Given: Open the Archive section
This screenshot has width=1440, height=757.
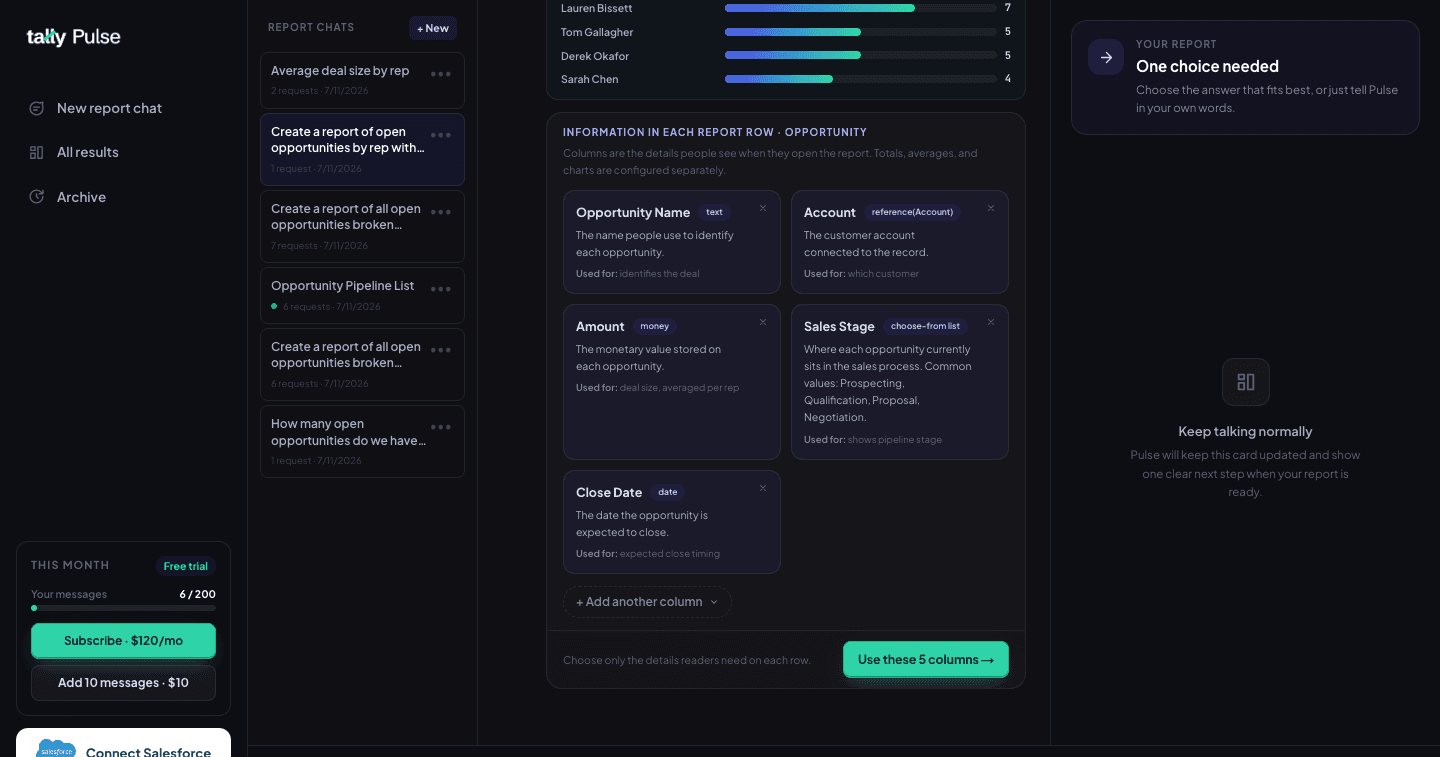Looking at the screenshot, I should tap(68, 197).
